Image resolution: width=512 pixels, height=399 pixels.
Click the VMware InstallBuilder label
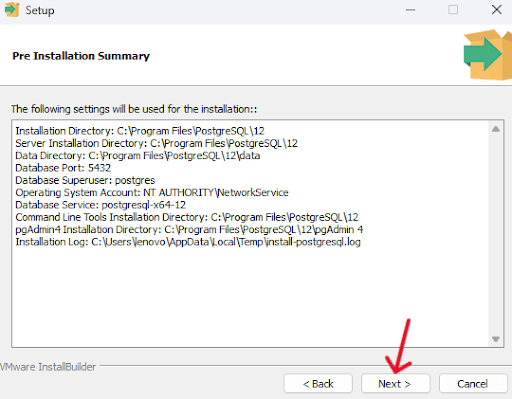coord(48,367)
